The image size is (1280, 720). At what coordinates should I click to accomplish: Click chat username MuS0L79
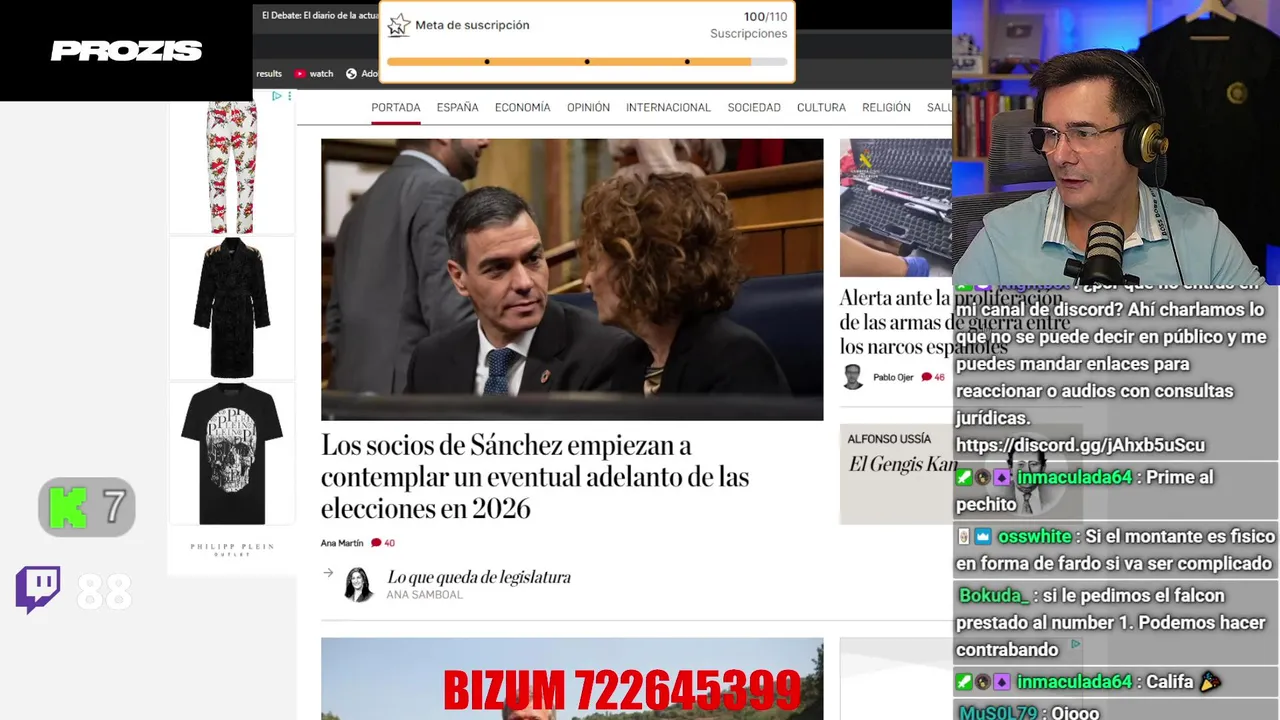click(998, 712)
